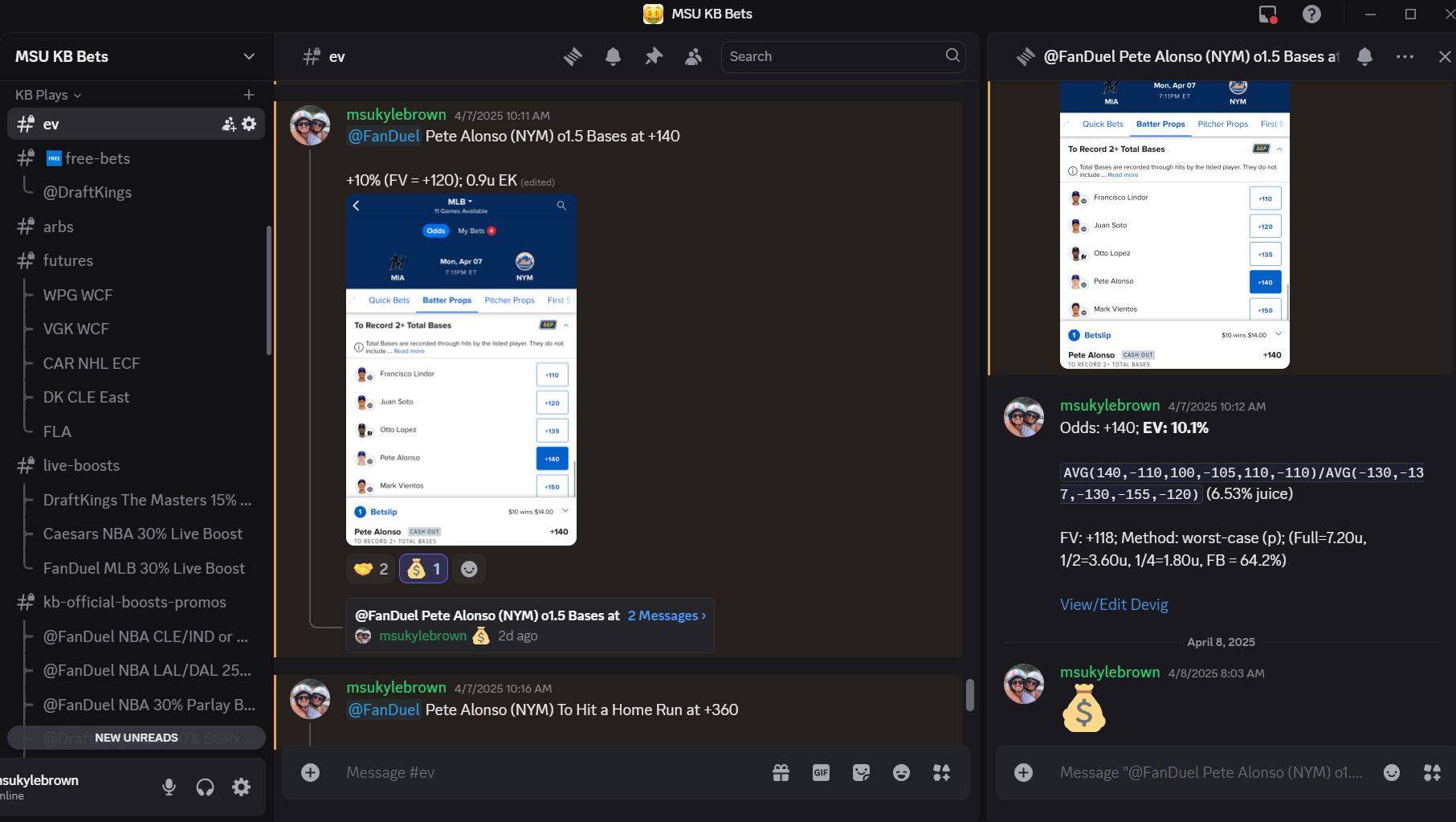Viewport: 1456px width, 822px height.
Task: Click View/Edit Devig link
Action: [x=1113, y=604]
